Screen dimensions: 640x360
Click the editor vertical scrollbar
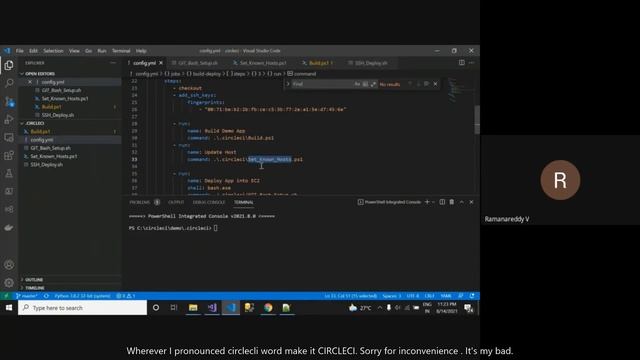(477, 120)
